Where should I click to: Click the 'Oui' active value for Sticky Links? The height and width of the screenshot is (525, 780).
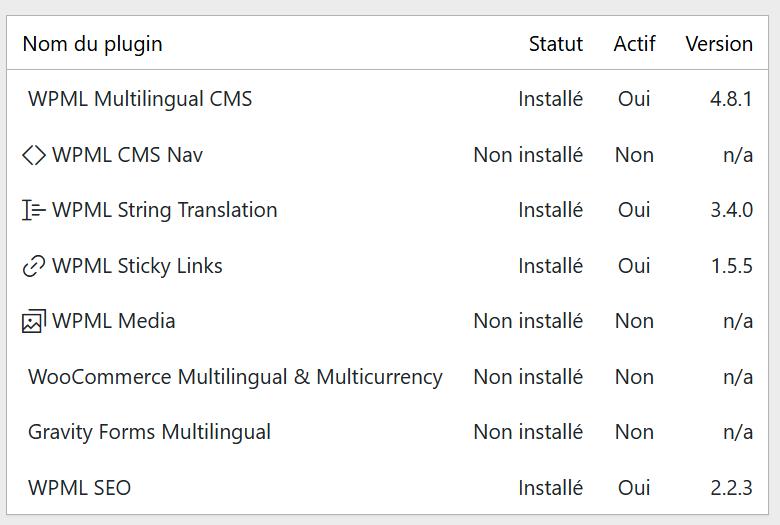click(x=634, y=266)
